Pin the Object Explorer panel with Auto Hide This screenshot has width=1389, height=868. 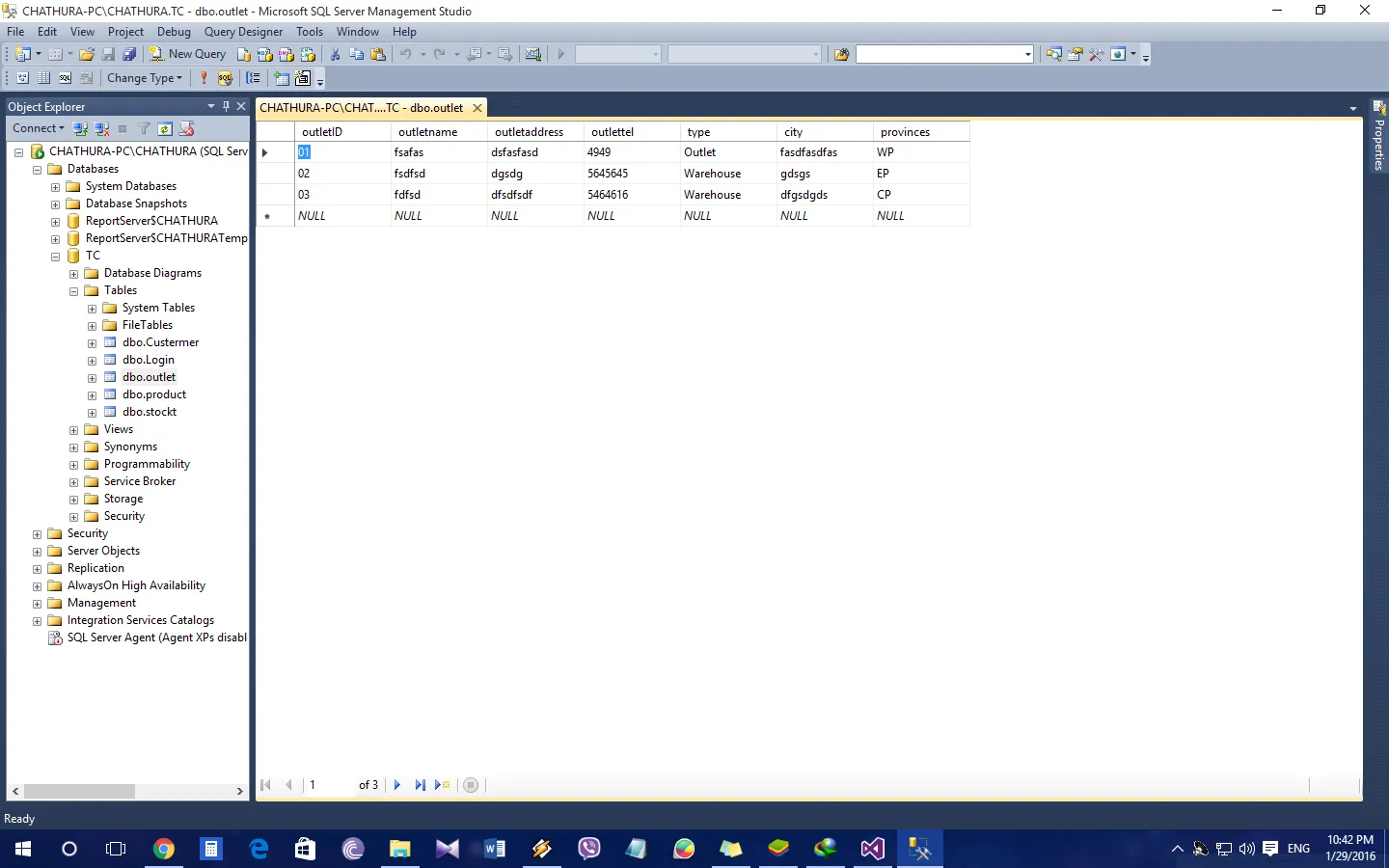pyautogui.click(x=226, y=106)
